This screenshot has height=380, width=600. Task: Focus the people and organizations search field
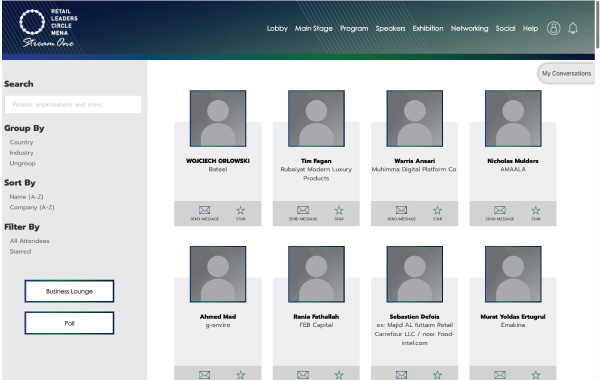tap(73, 104)
